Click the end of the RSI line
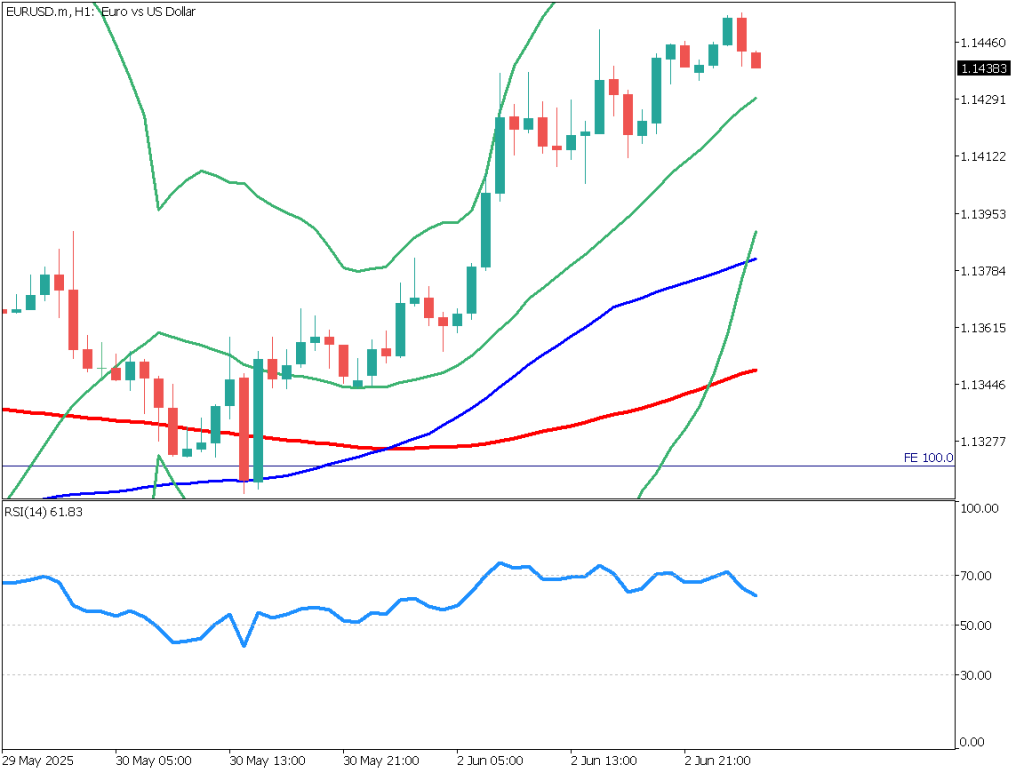This screenshot has width=1024, height=773. tap(755, 596)
